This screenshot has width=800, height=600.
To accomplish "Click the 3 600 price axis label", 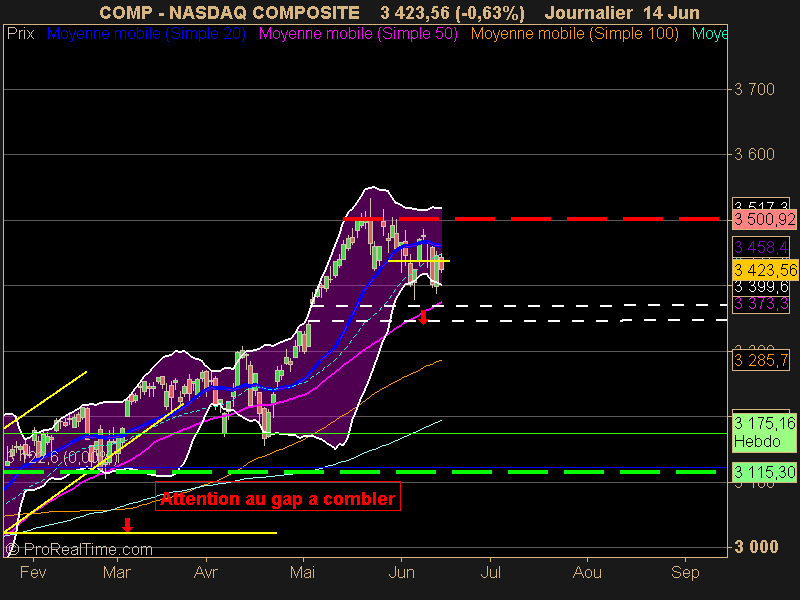I will click(754, 154).
